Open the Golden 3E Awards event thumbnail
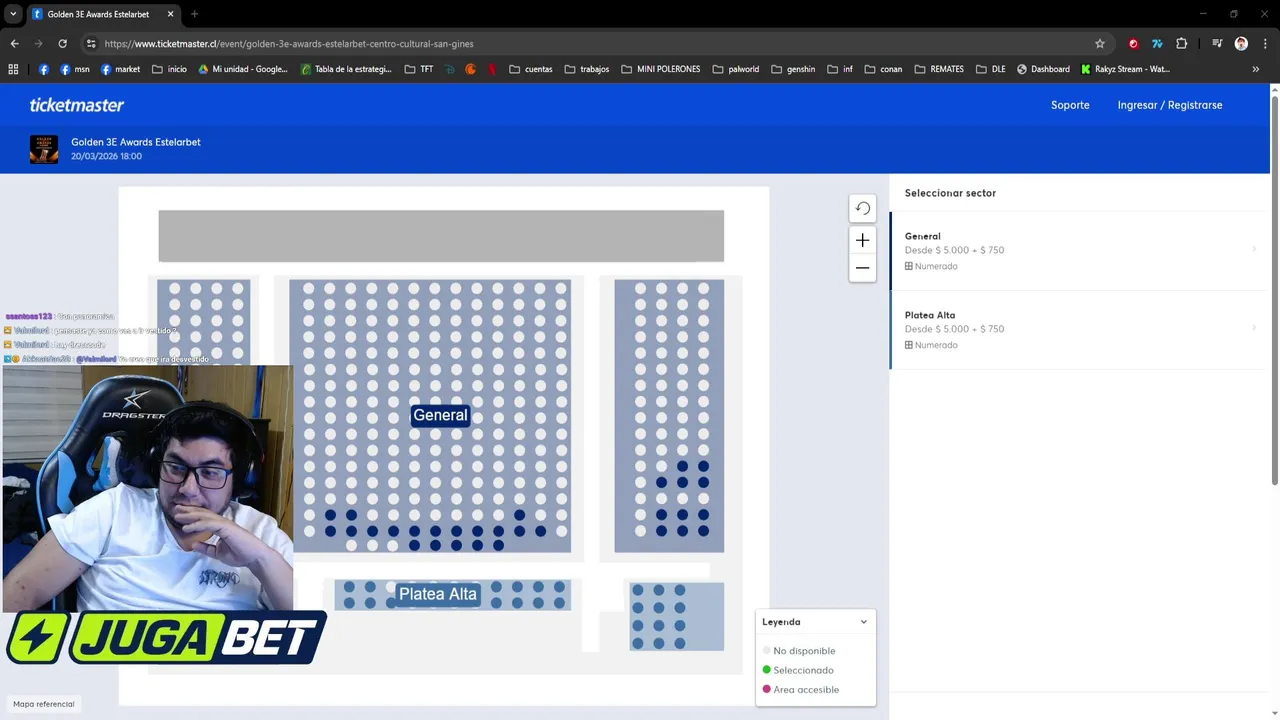This screenshot has height=720, width=1280. tap(44, 149)
